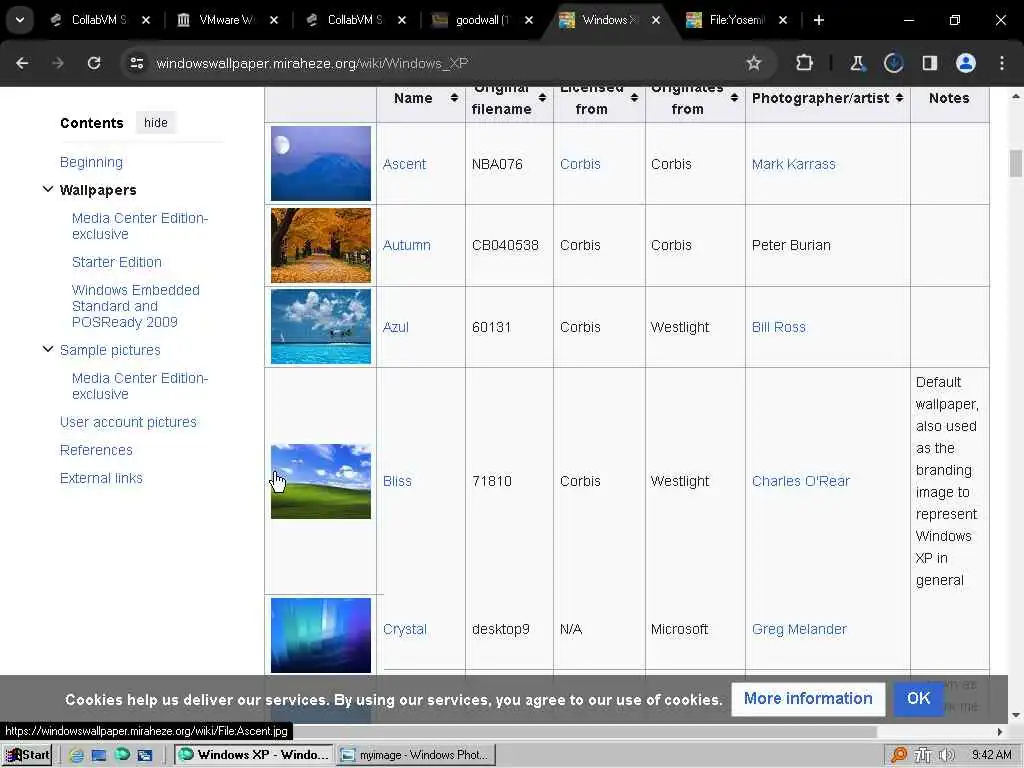Click the forward navigation arrow
1024x768 pixels.
click(57, 63)
